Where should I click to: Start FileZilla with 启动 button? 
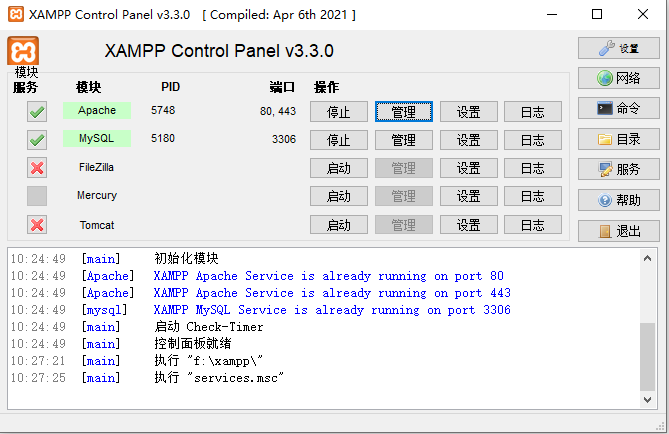[x=338, y=168]
